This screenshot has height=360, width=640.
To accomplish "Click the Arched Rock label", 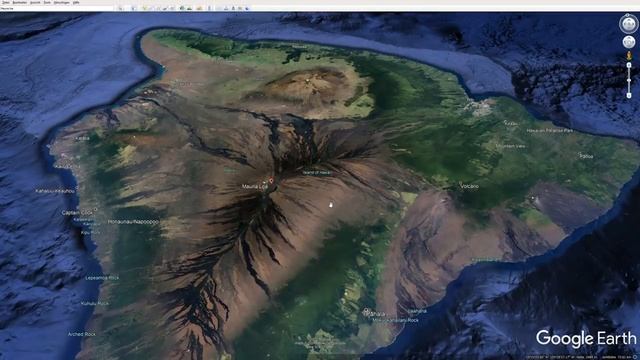I will pyautogui.click(x=82, y=334).
